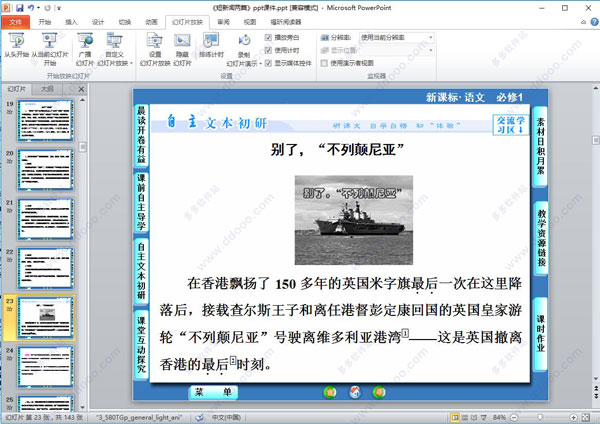This screenshot has height=424, width=600.
Task: Start Slide Show from status bar icon
Action: [484, 417]
